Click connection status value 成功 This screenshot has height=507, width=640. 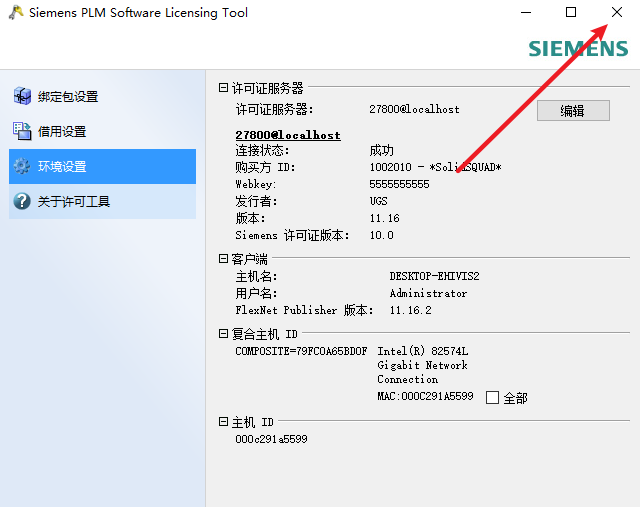pyautogui.click(x=381, y=150)
